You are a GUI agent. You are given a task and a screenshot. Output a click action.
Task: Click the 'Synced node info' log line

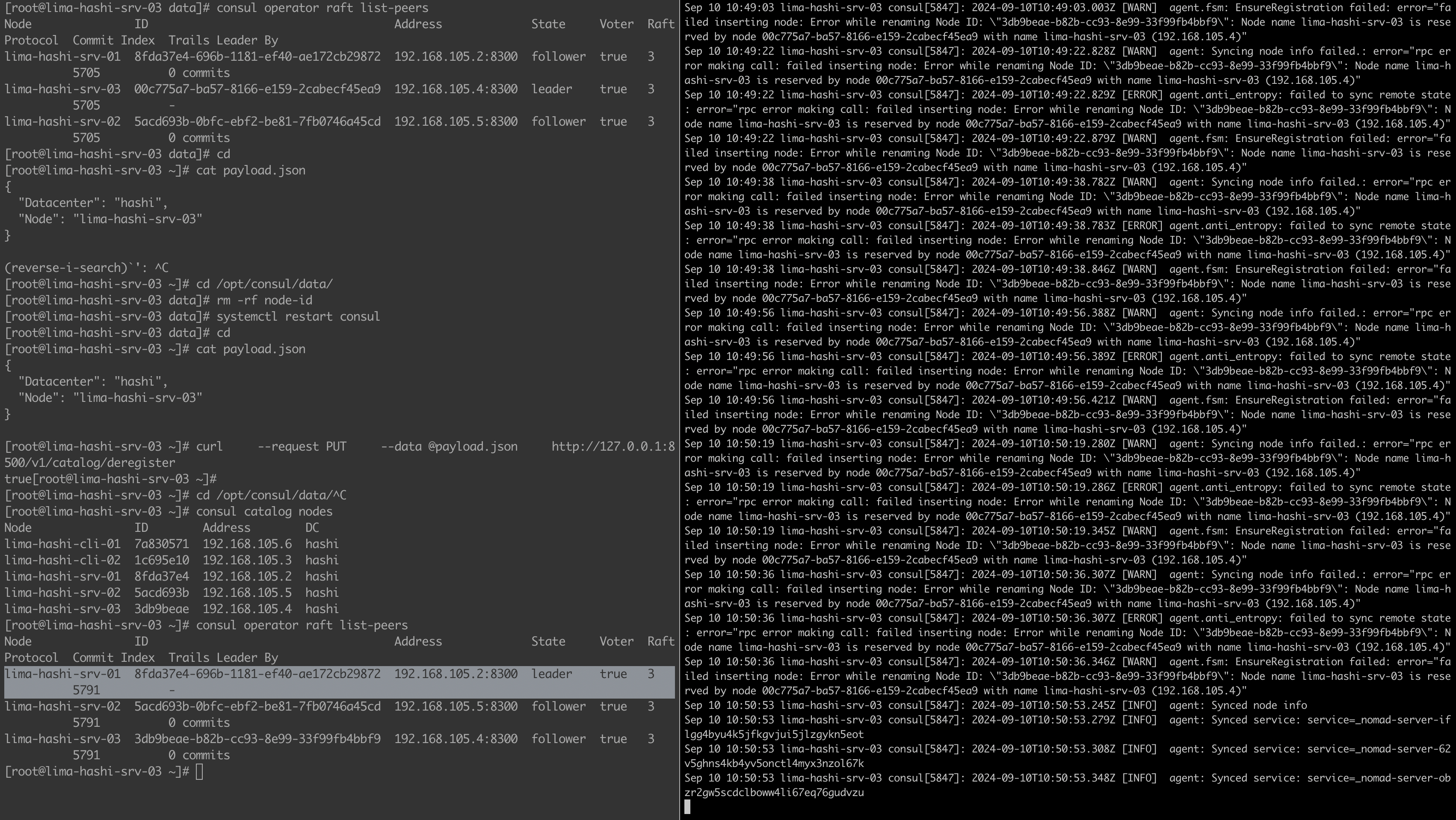pos(1258,705)
